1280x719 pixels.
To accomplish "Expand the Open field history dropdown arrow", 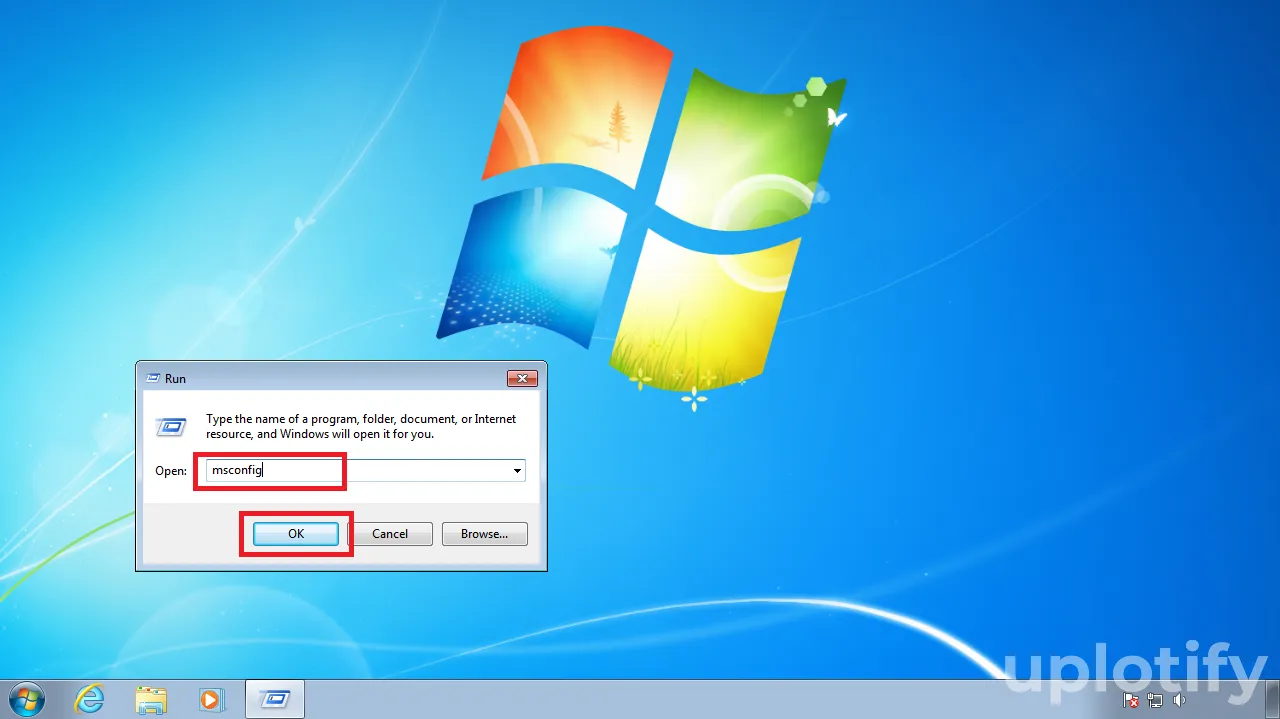I will pyautogui.click(x=517, y=471).
